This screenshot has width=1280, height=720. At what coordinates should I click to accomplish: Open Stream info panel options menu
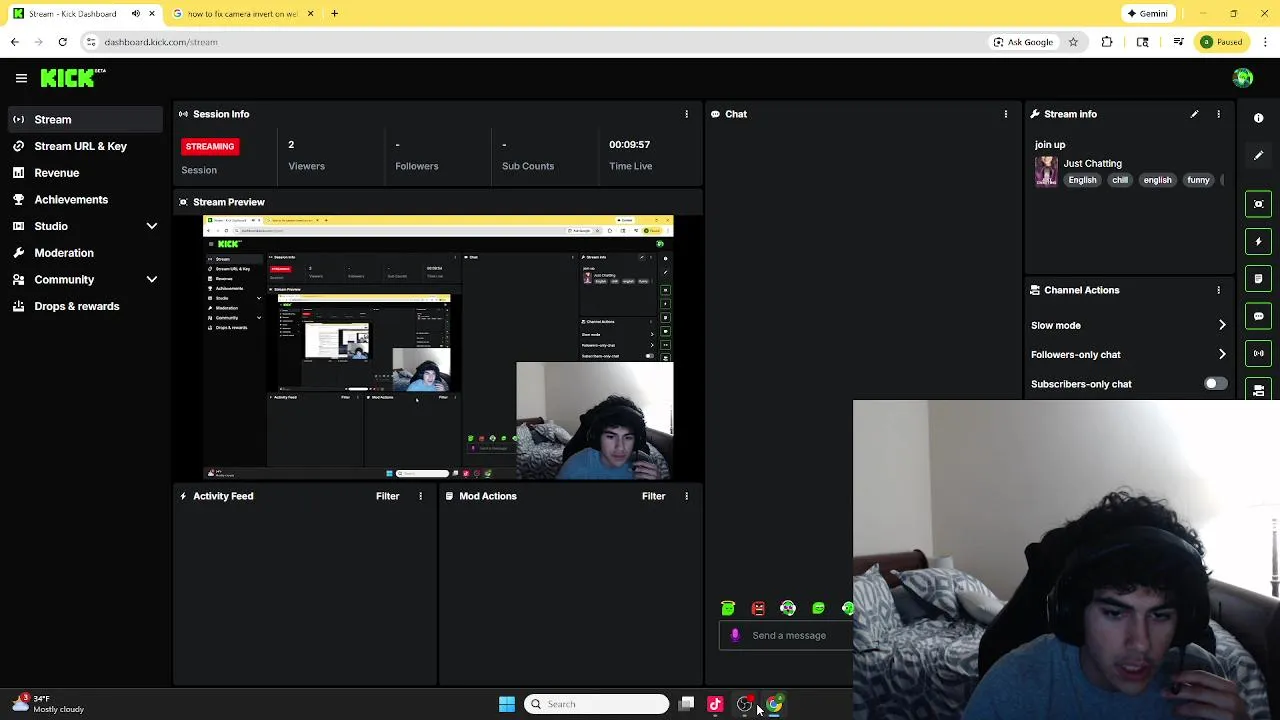tap(1218, 114)
